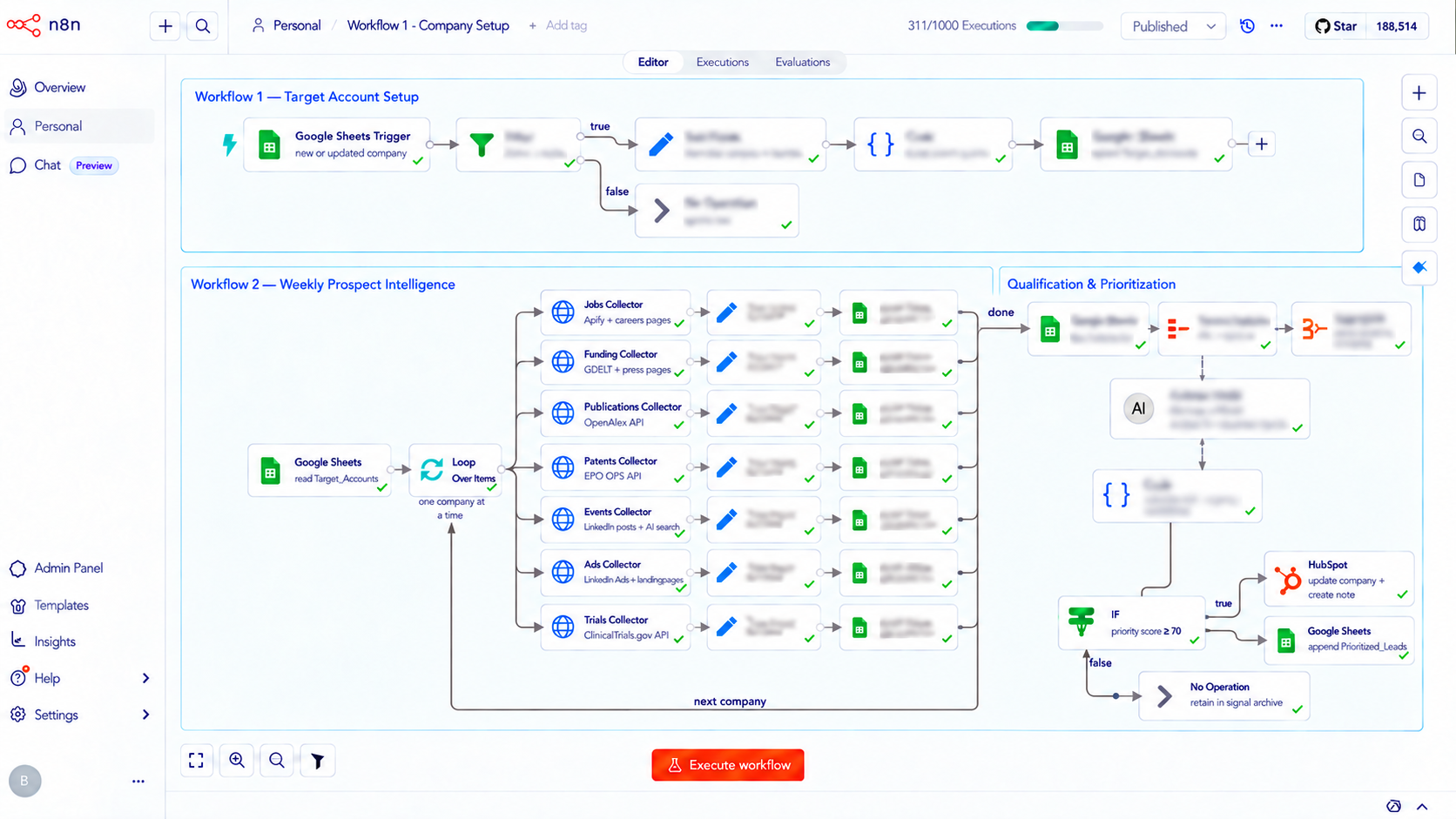Select the Jobs Collector node
The image size is (1456, 819).
pyautogui.click(x=616, y=312)
